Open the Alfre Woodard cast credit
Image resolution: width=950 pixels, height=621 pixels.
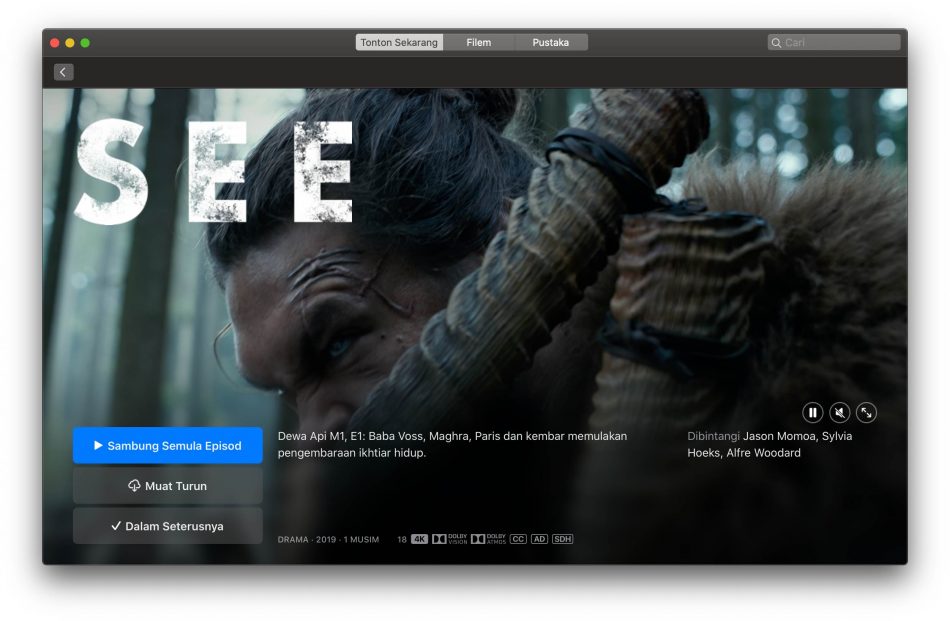coord(763,453)
